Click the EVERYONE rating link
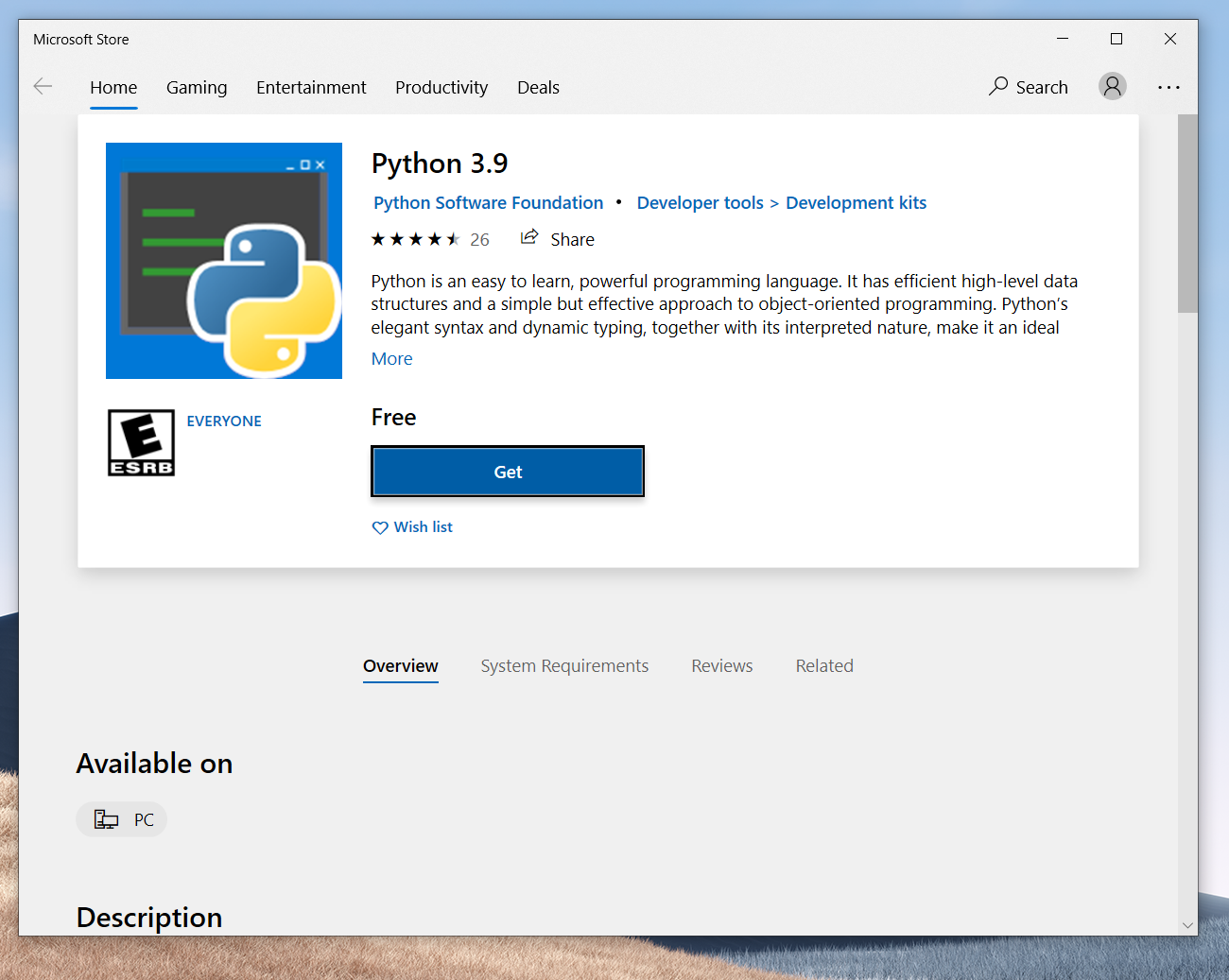Screen dimensions: 1229x980 click(224, 421)
